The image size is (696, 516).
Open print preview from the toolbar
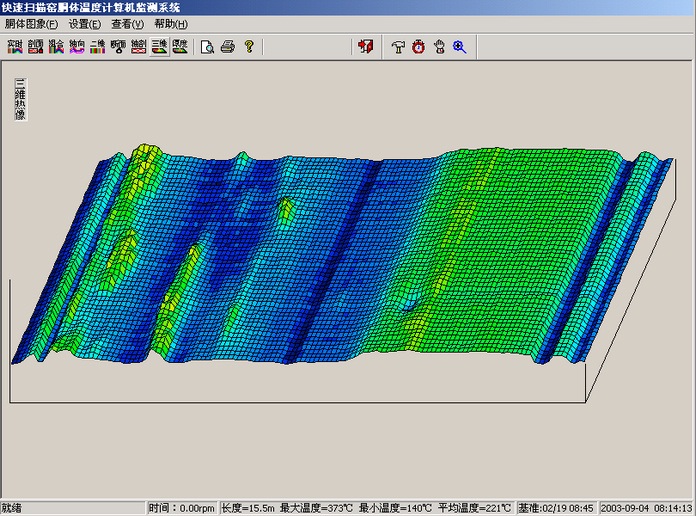(x=208, y=46)
